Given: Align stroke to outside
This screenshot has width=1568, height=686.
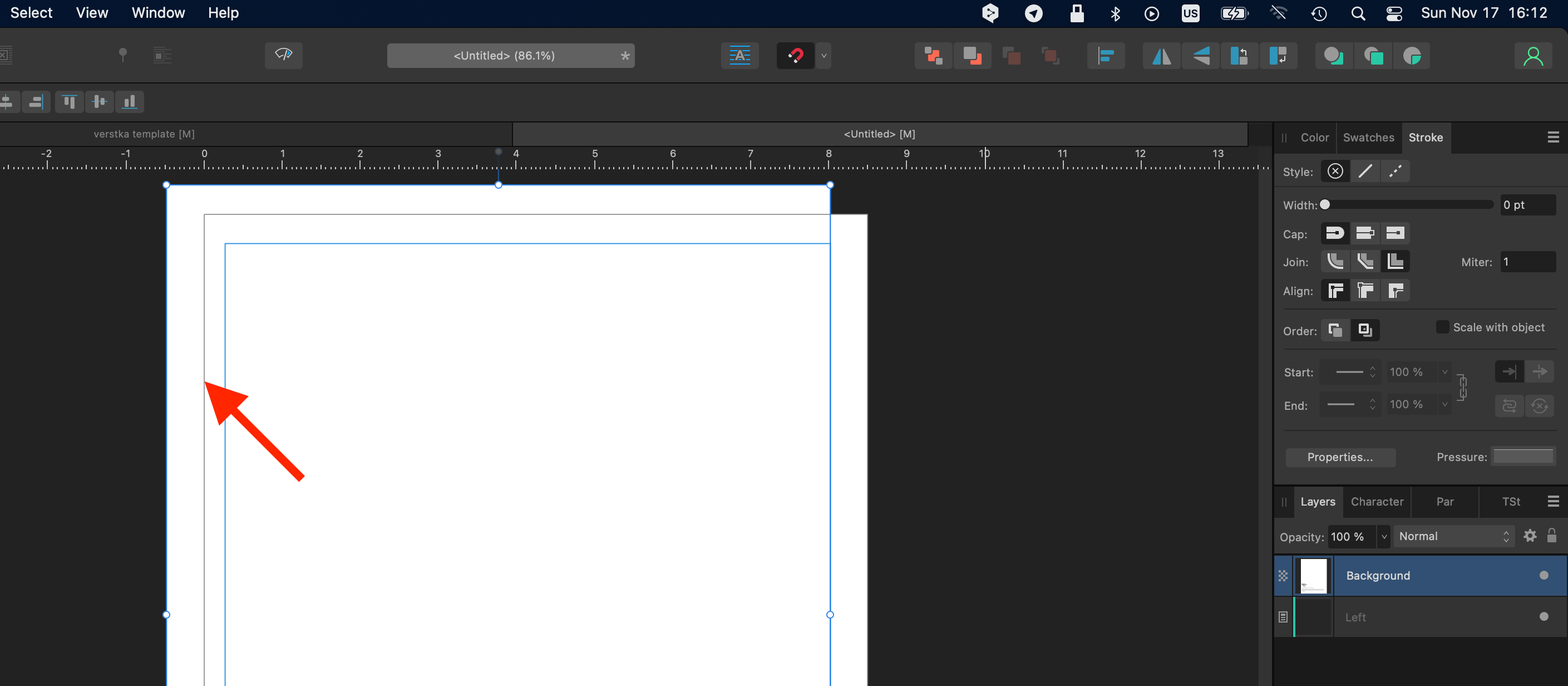Looking at the screenshot, I should tap(1395, 290).
